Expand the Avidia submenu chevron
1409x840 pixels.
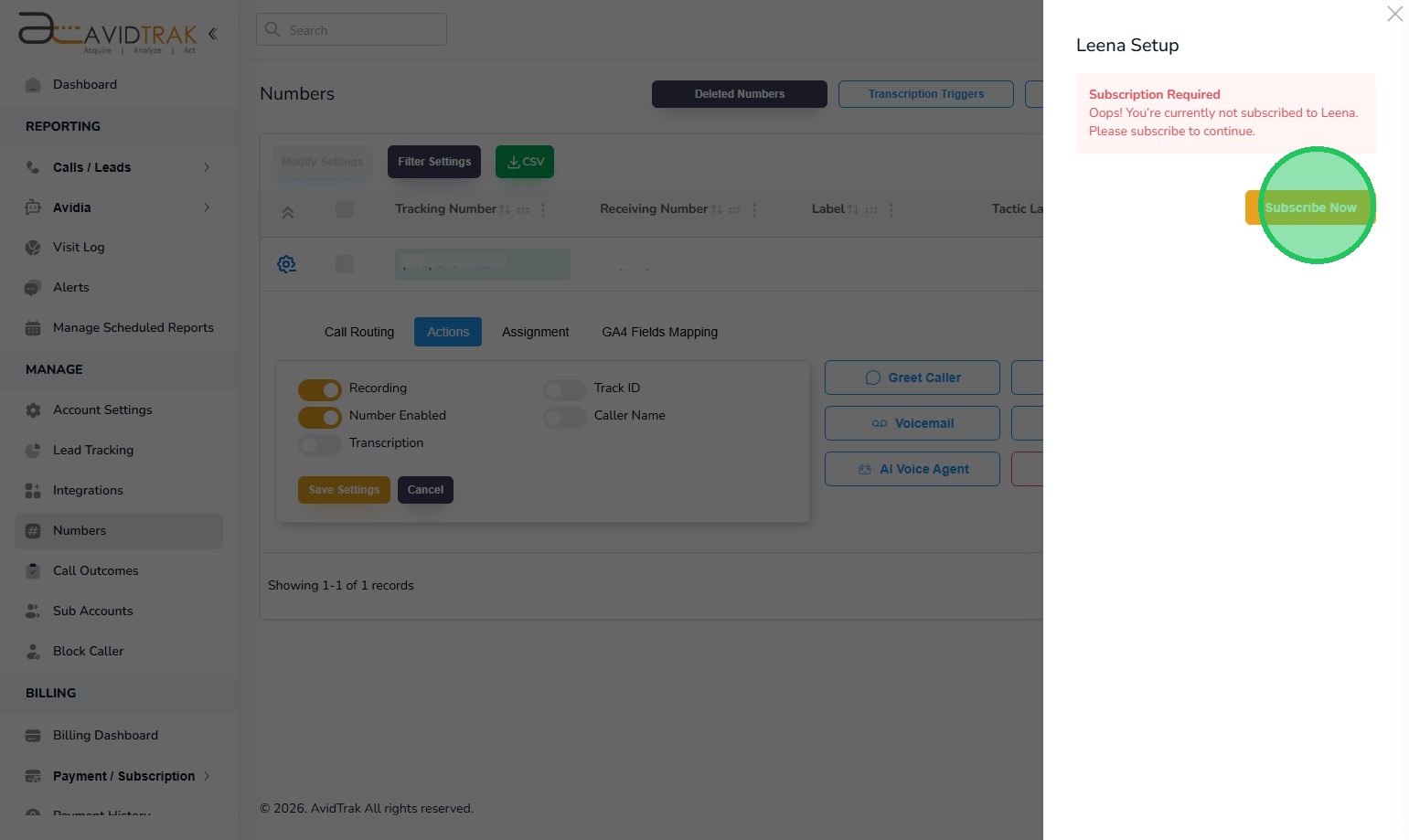(x=207, y=207)
